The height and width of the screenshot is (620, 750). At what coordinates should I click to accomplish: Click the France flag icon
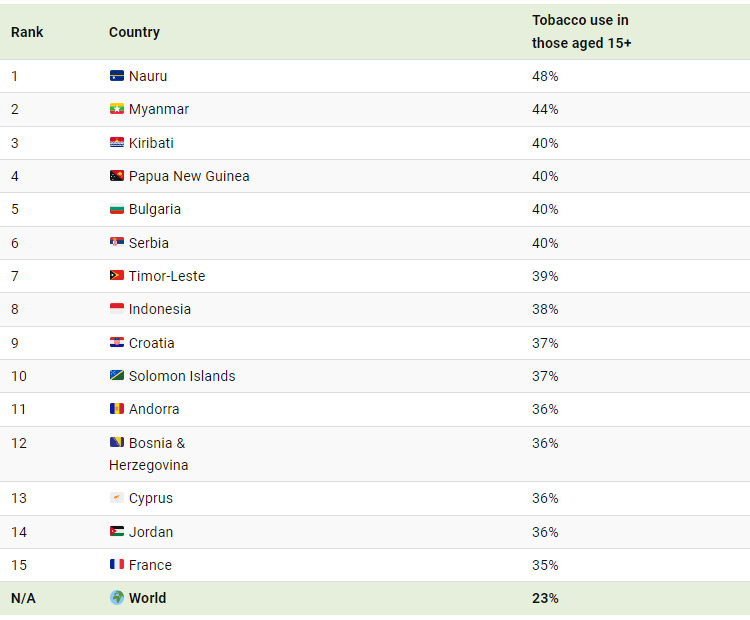click(116, 565)
